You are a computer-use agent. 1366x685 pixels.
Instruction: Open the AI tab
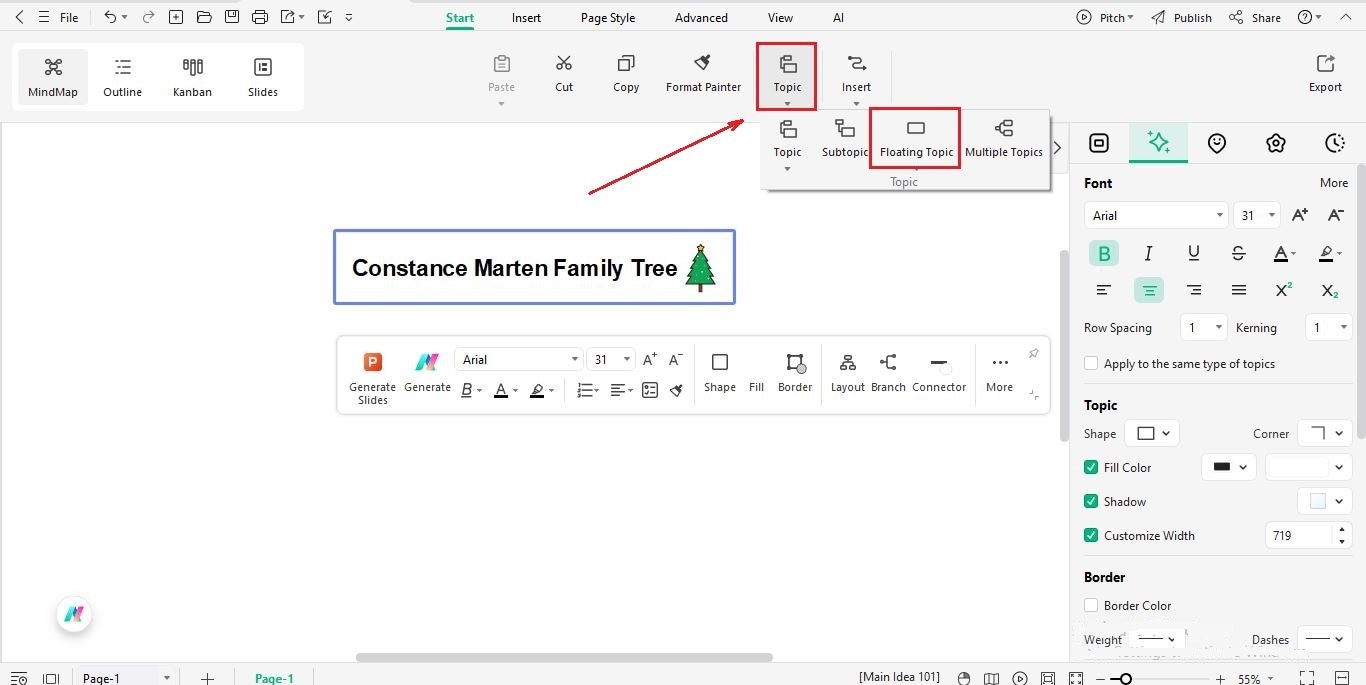click(838, 18)
